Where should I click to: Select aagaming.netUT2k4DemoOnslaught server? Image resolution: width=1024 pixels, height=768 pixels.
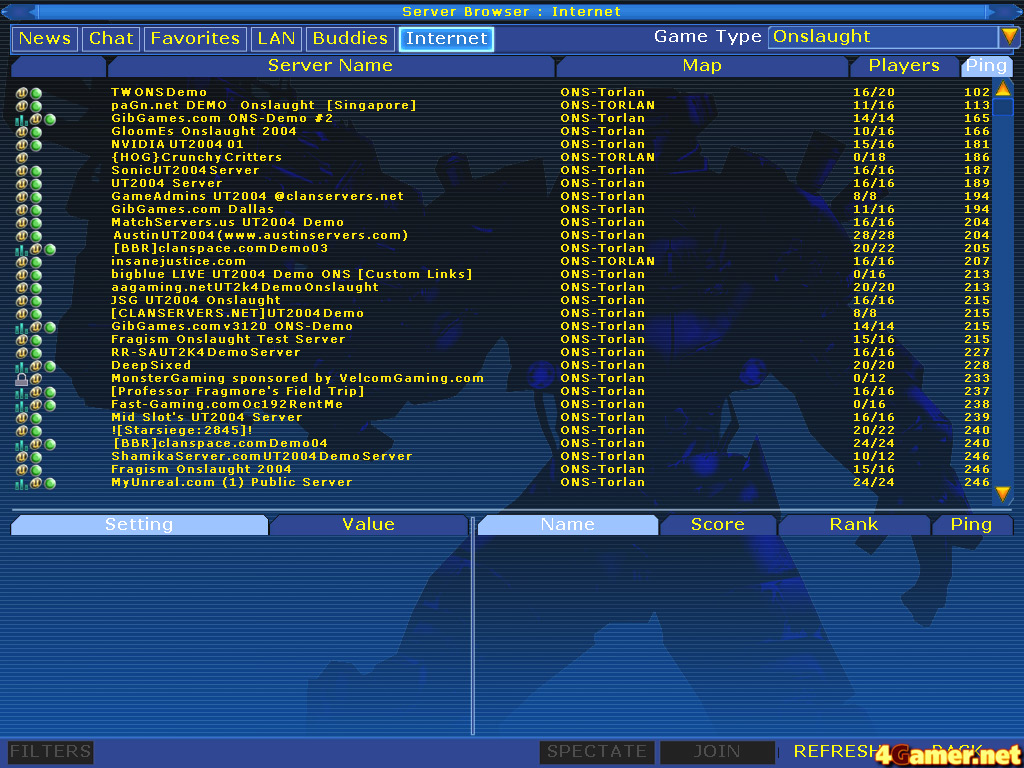pos(503,287)
